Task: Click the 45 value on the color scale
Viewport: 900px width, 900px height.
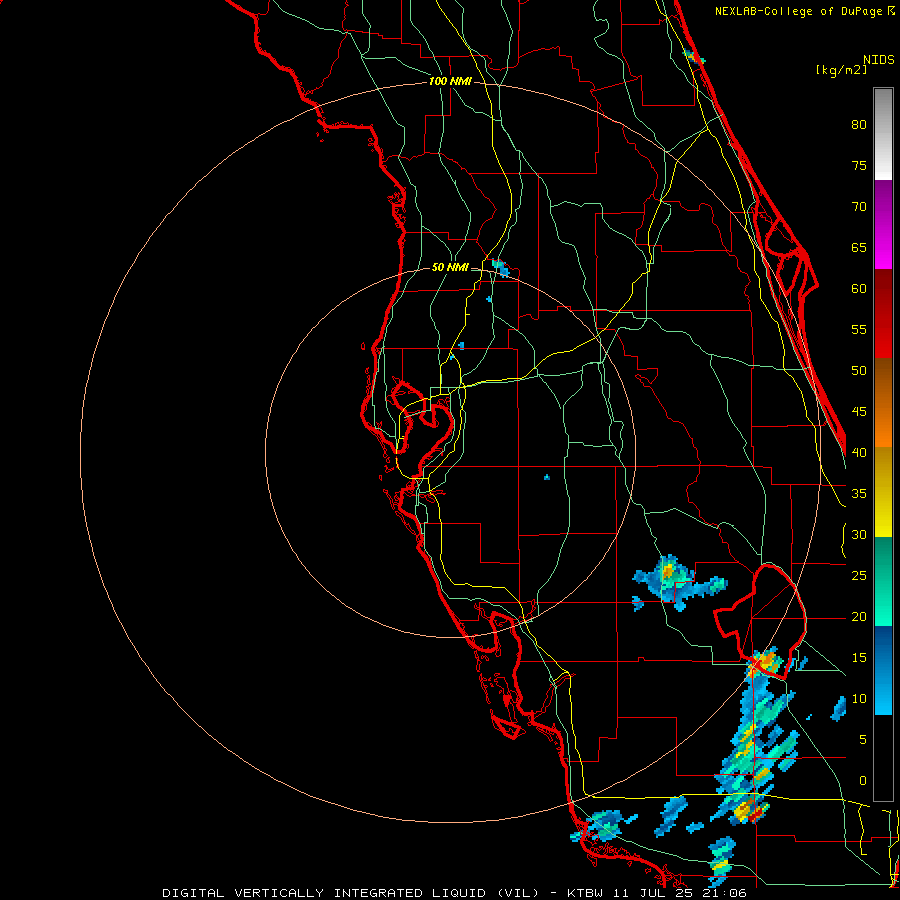Action: (859, 412)
